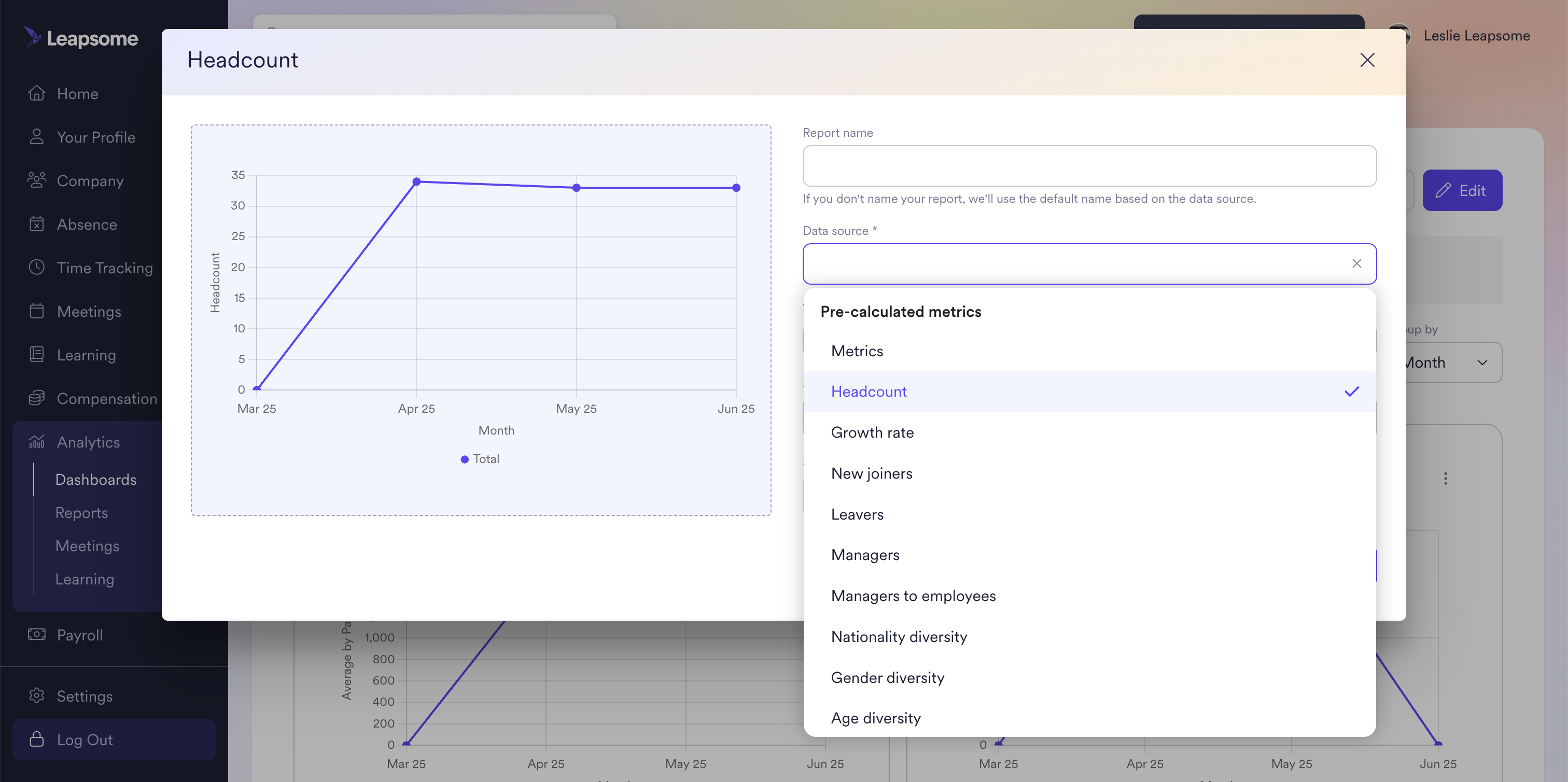Select New joiners from the metric list

coord(872,473)
